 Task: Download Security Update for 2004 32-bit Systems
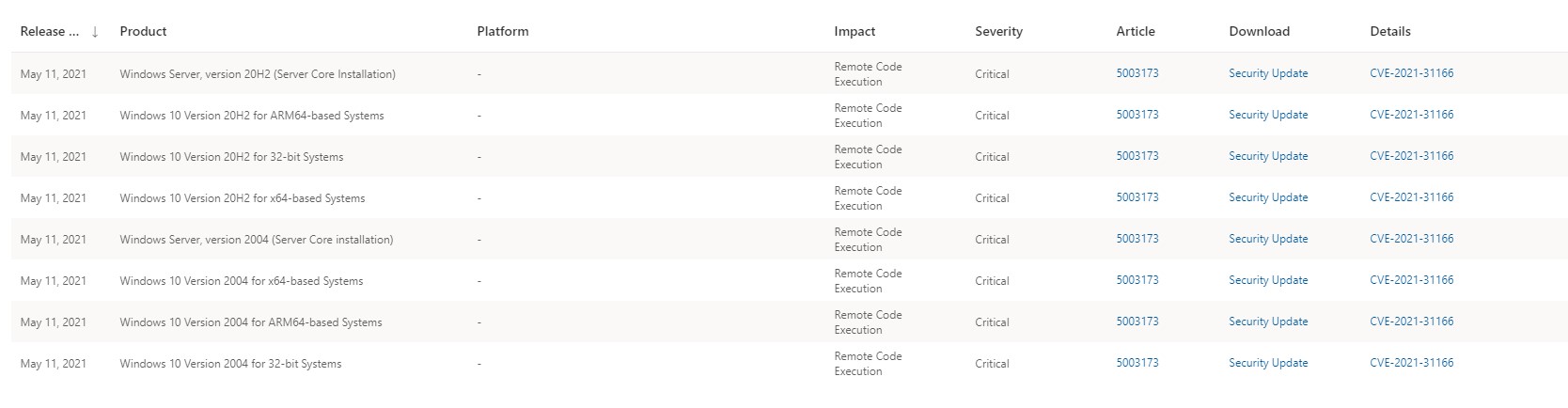click(x=1268, y=363)
